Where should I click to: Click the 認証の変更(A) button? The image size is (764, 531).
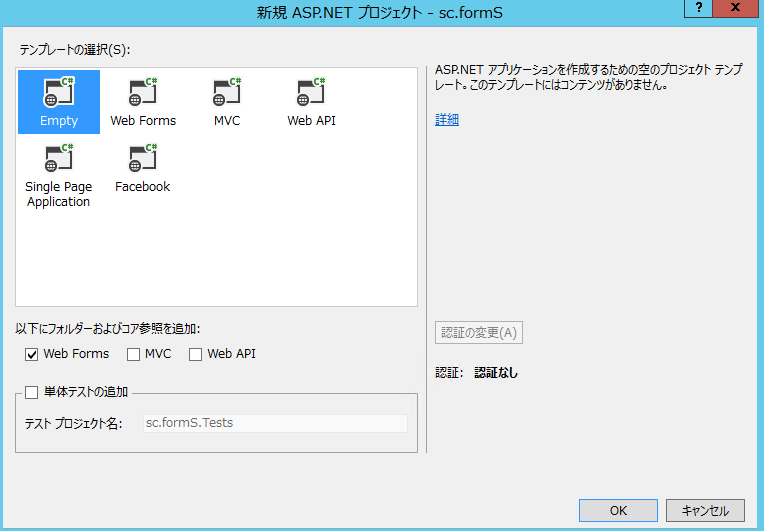pos(479,333)
